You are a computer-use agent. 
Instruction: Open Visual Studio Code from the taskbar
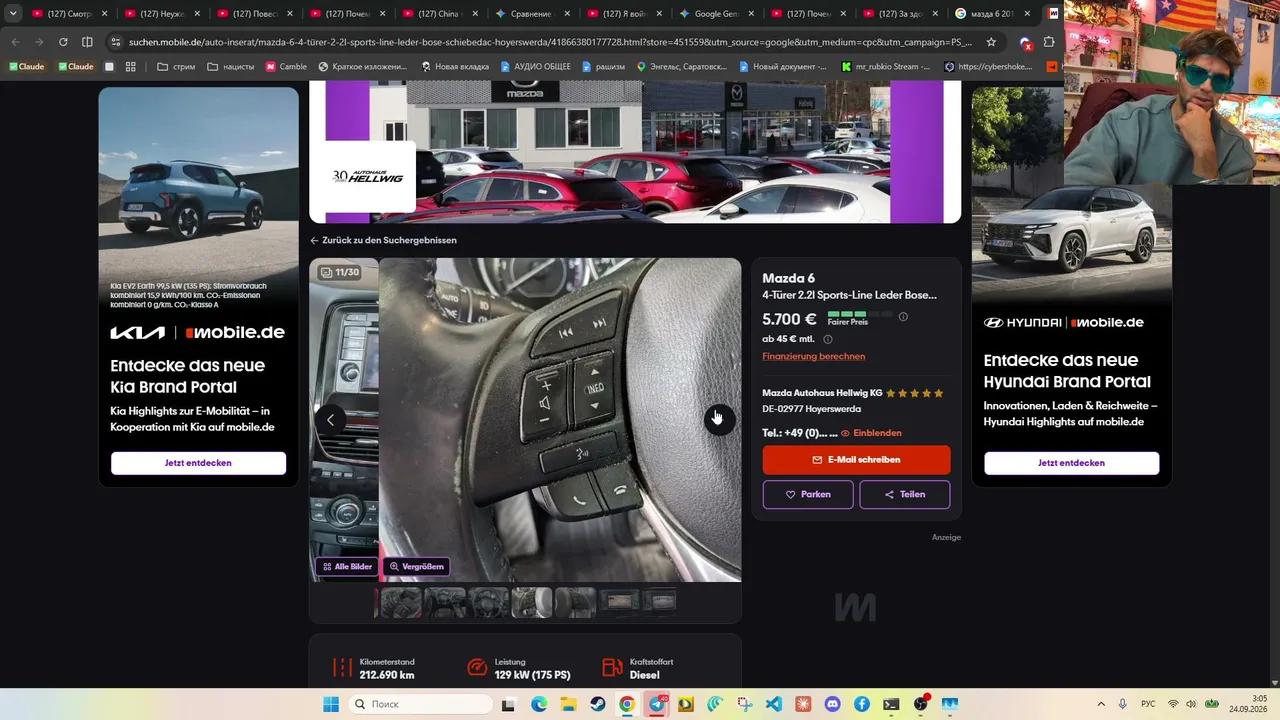coord(773,704)
